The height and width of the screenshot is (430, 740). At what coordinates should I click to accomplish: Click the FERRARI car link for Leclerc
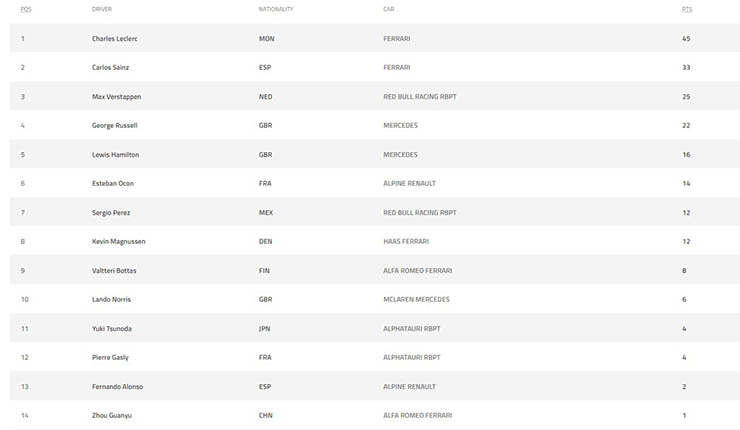[x=396, y=39]
